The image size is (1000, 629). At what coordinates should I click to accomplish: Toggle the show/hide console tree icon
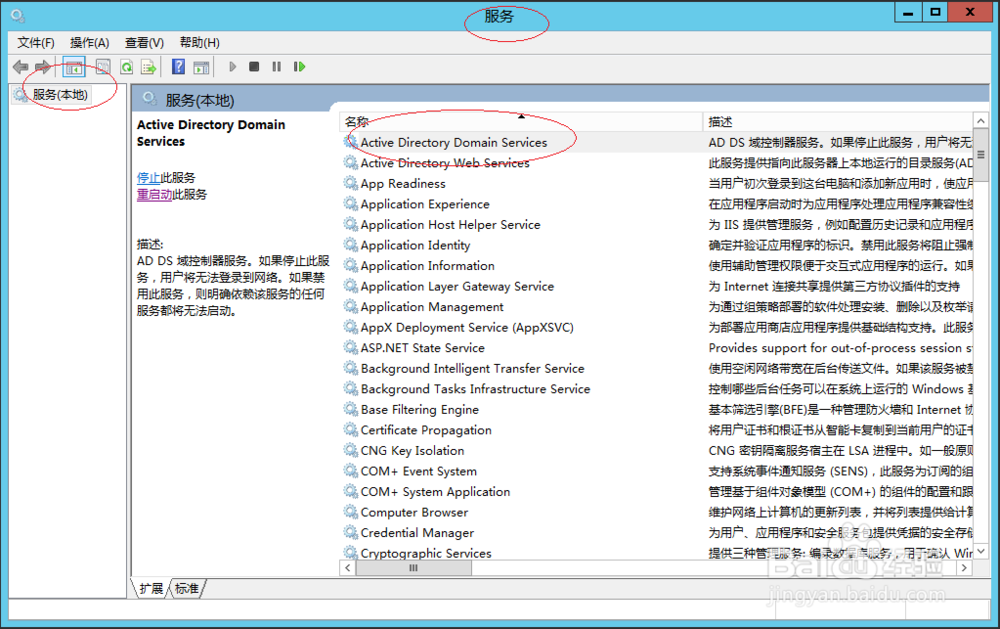click(x=74, y=66)
